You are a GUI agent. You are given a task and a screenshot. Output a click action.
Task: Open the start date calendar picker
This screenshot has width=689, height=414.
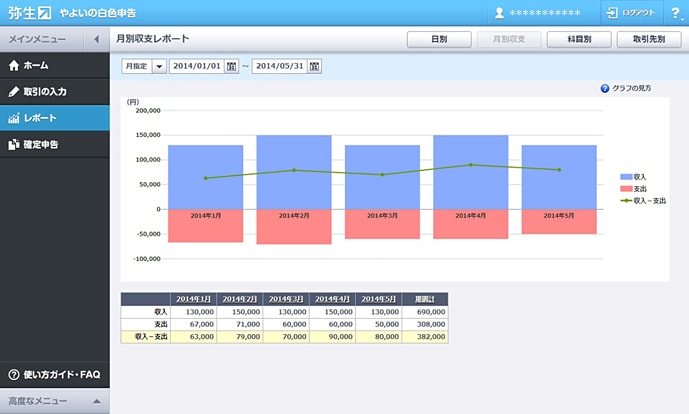(232, 66)
